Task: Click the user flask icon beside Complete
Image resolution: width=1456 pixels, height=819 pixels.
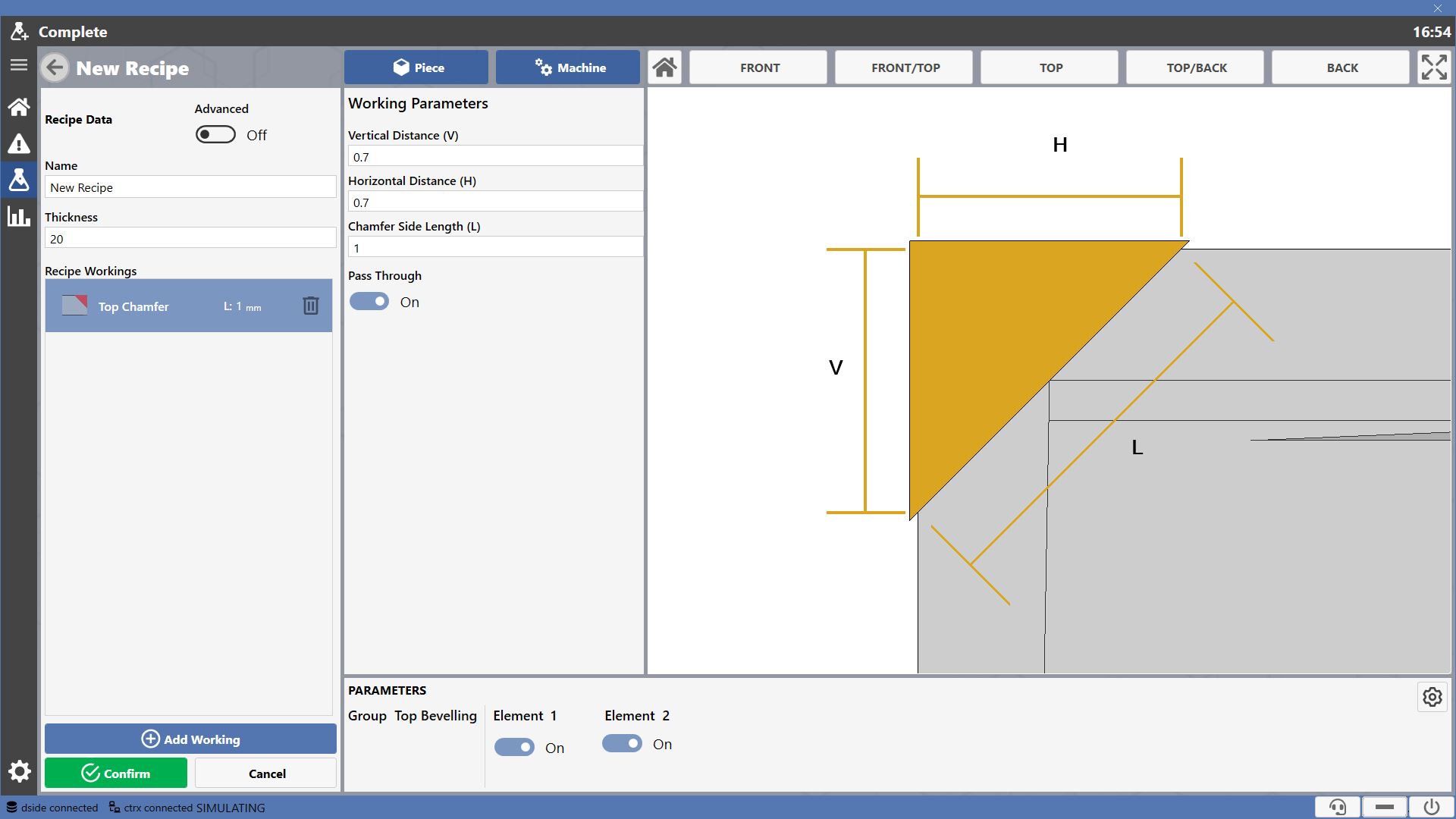Action: 19,32
